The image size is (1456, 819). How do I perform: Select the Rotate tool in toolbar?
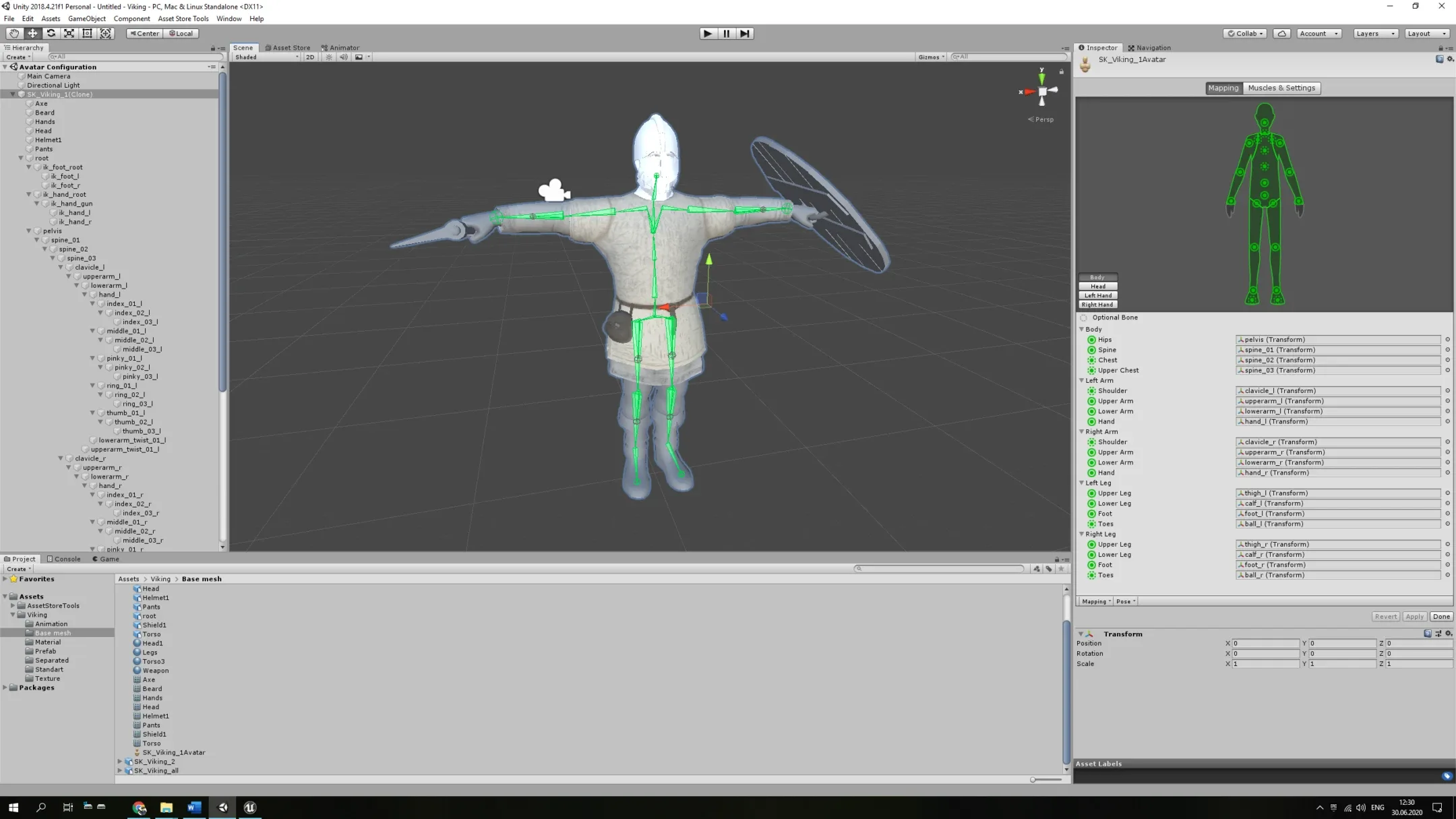point(51,33)
